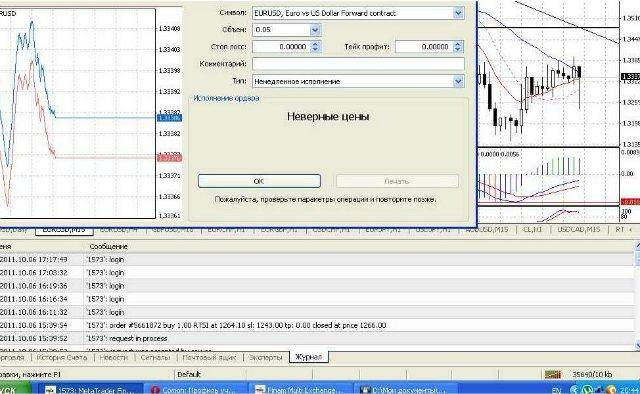Click the greyed Печать button
Screen dimensions: 640x394
[397, 181]
